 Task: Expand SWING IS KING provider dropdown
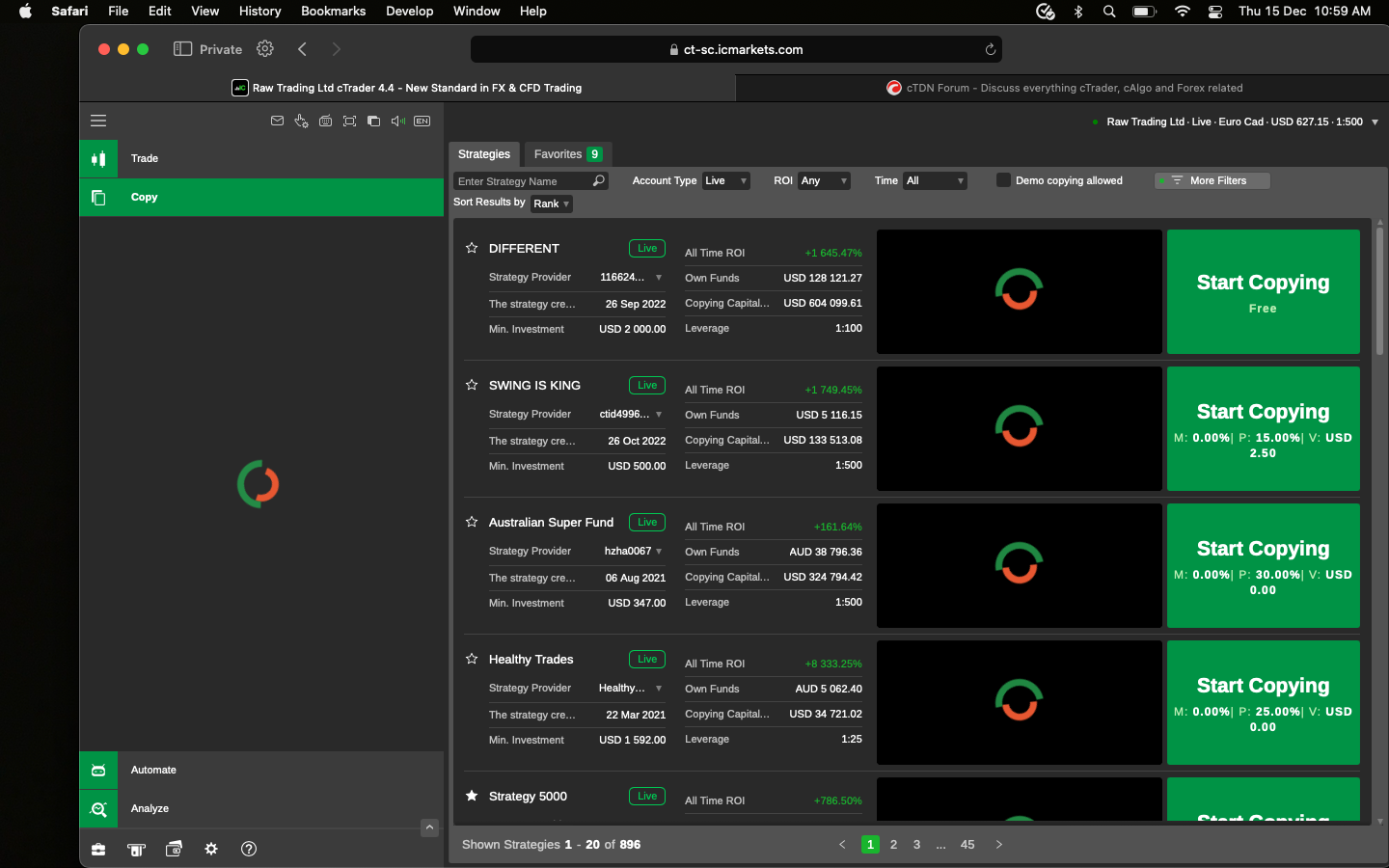(x=659, y=414)
